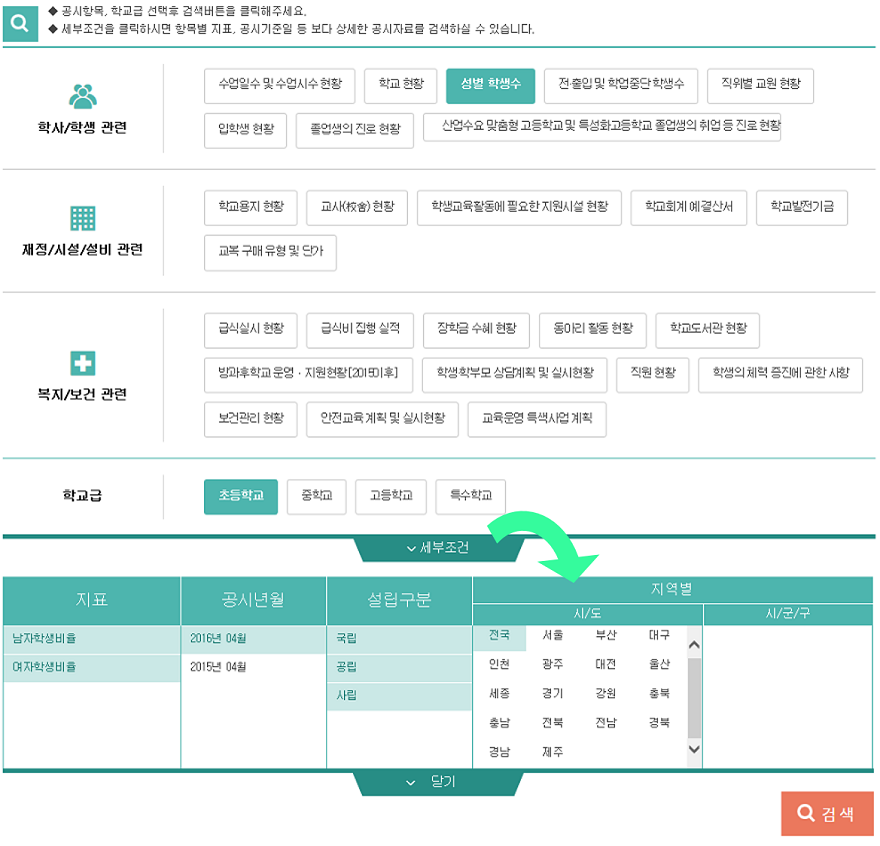Screen dimensions: 880x846
Task: Click the 복지/보건 medical cross icon
Action: tap(83, 363)
